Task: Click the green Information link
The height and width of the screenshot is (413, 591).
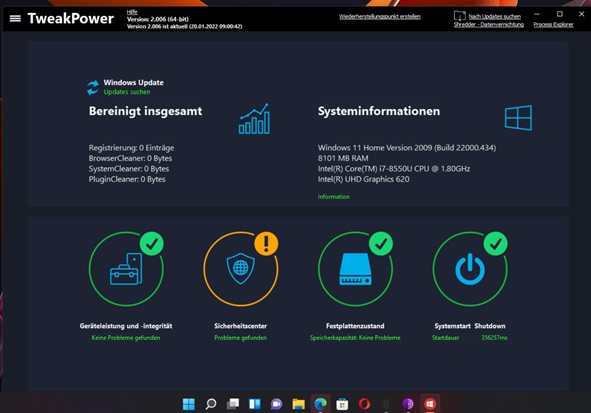Action: [334, 197]
